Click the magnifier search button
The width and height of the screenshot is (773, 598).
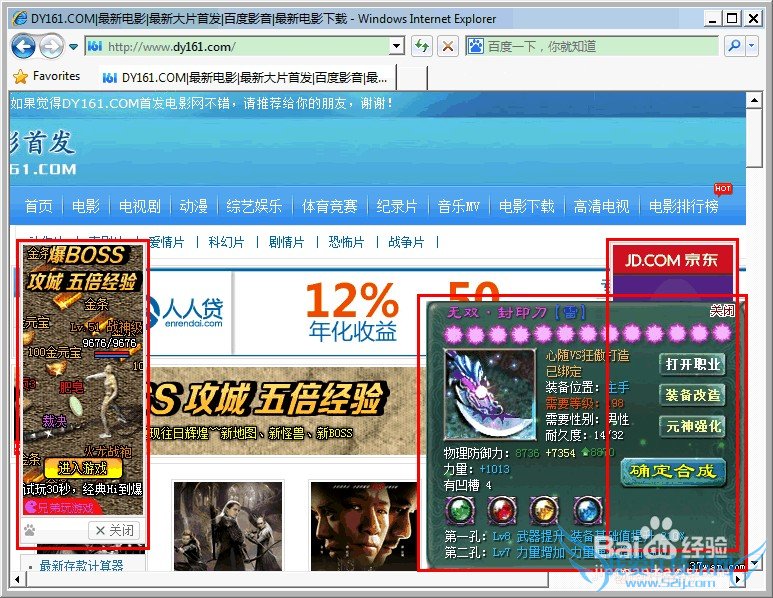coord(734,46)
